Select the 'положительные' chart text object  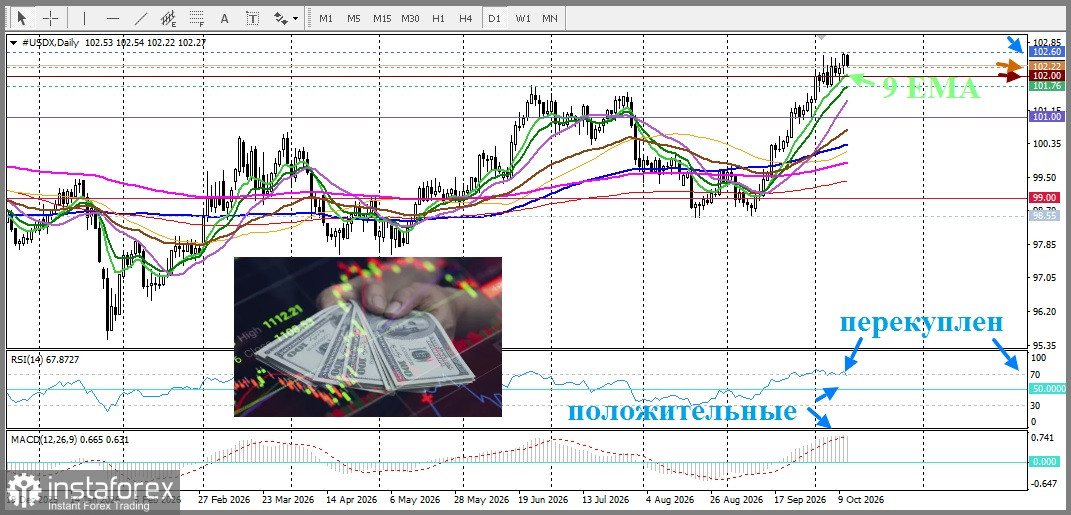coord(682,411)
